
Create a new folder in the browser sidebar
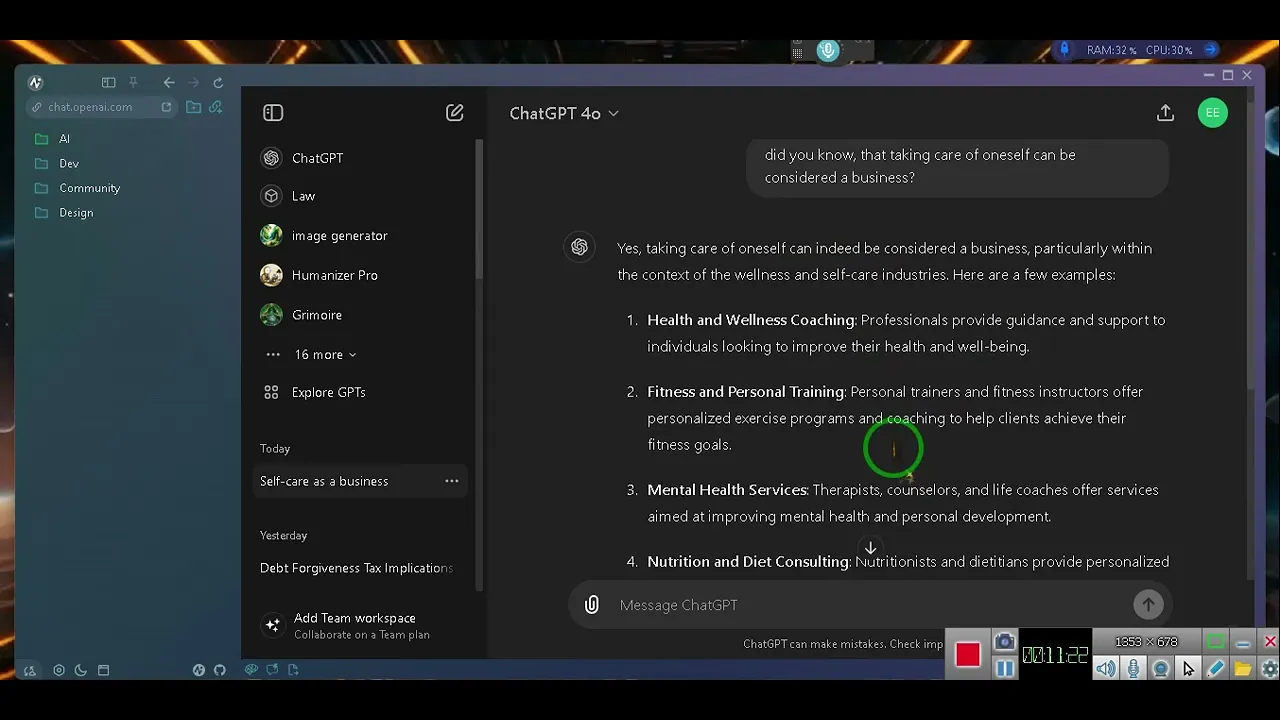coord(194,107)
